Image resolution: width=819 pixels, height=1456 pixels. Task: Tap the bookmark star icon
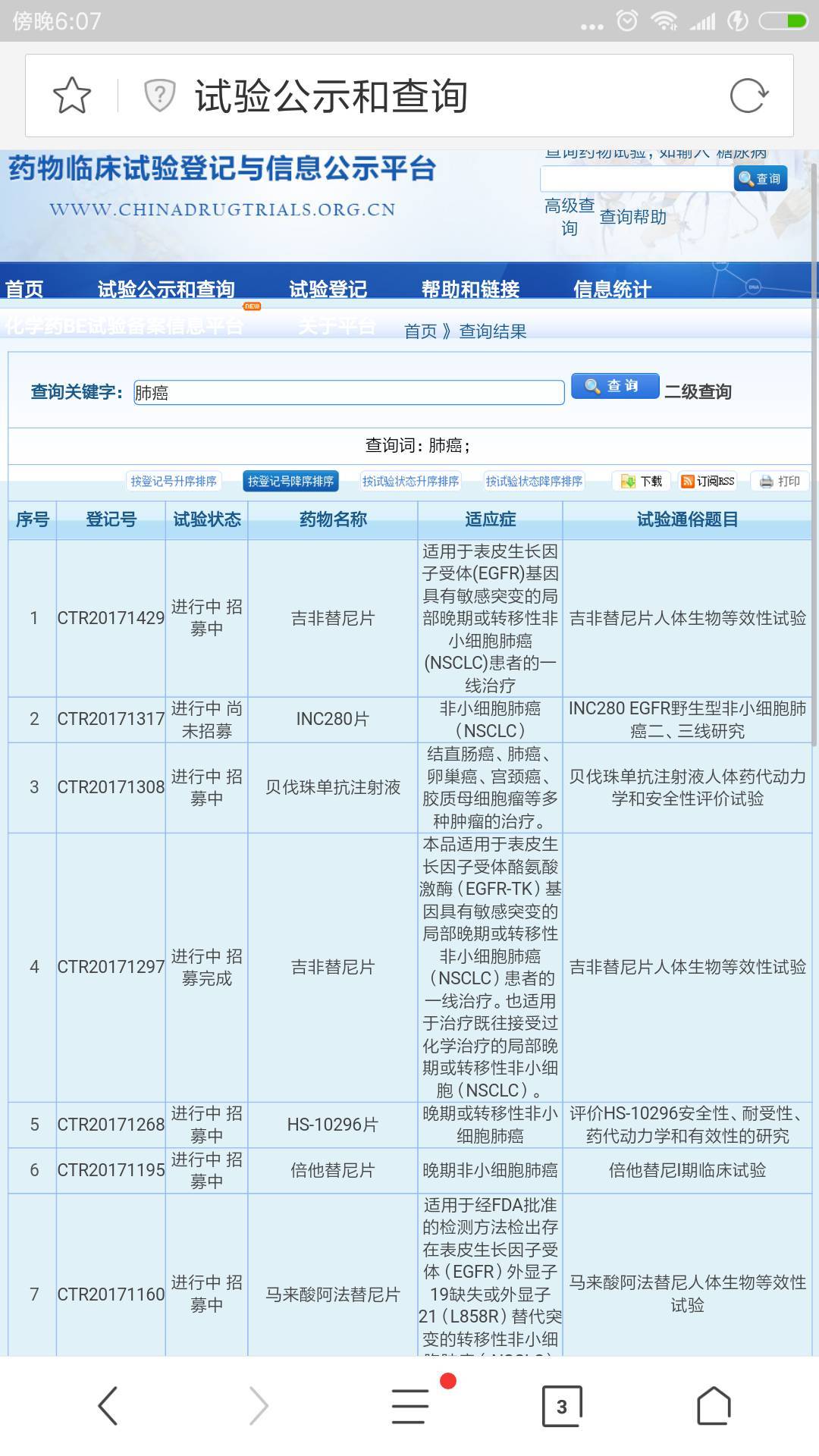click(72, 96)
